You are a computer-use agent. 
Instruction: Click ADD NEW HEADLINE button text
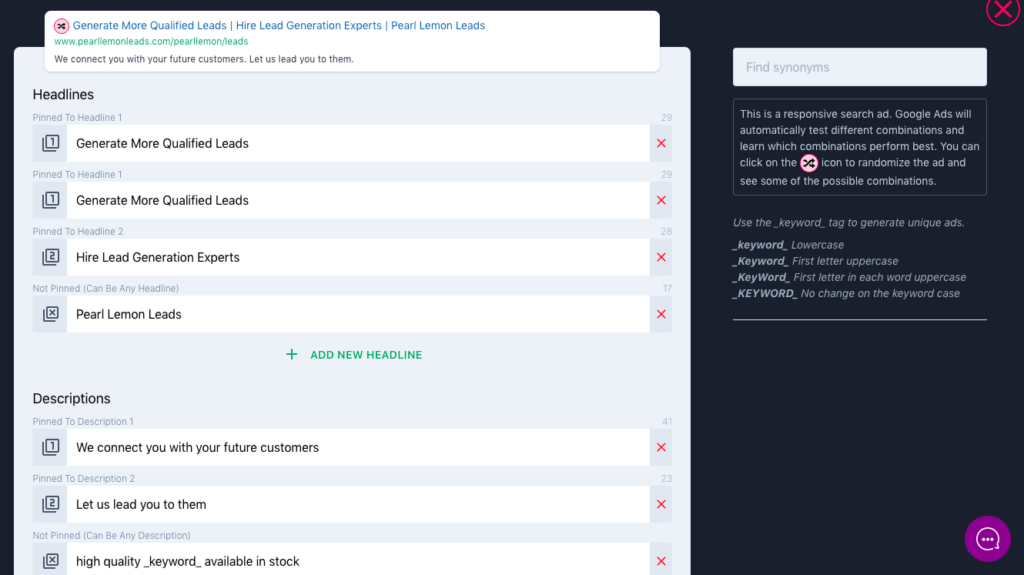pos(366,355)
